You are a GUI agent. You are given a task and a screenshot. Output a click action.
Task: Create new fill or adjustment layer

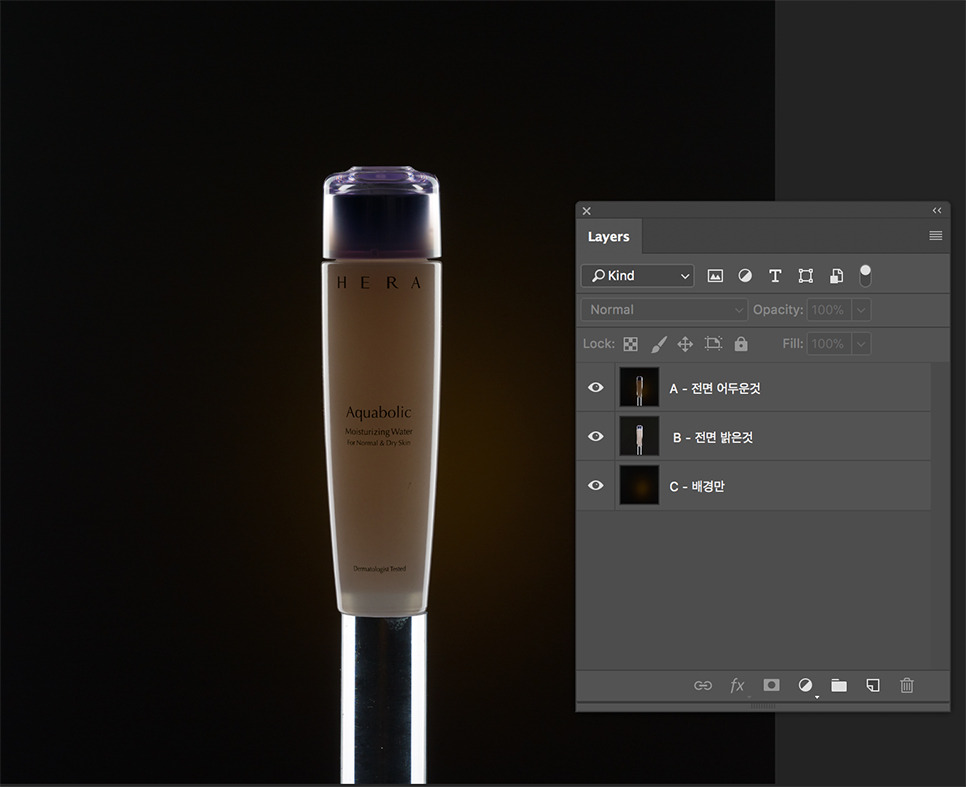pyautogui.click(x=805, y=685)
